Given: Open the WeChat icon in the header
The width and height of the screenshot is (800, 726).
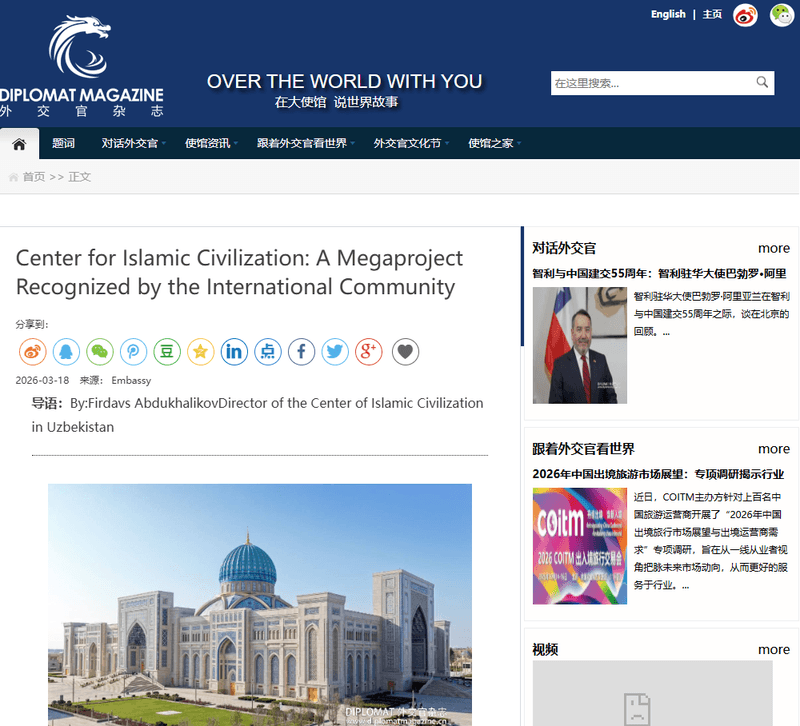Looking at the screenshot, I should click(782, 15).
